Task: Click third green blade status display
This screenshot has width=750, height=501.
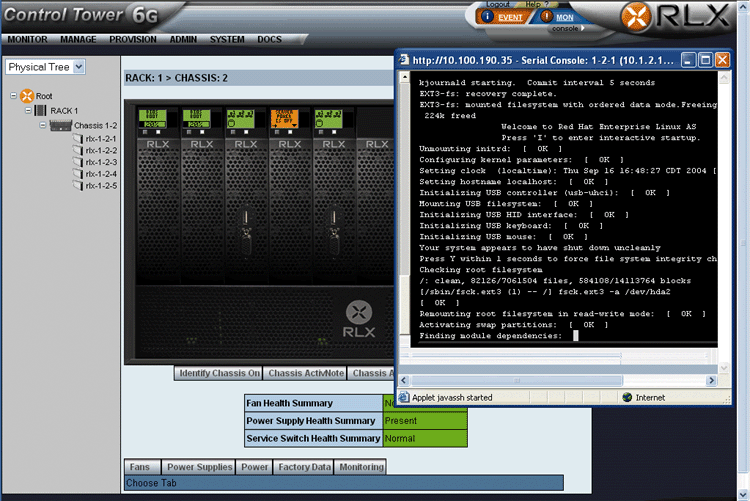Action: click(240, 118)
